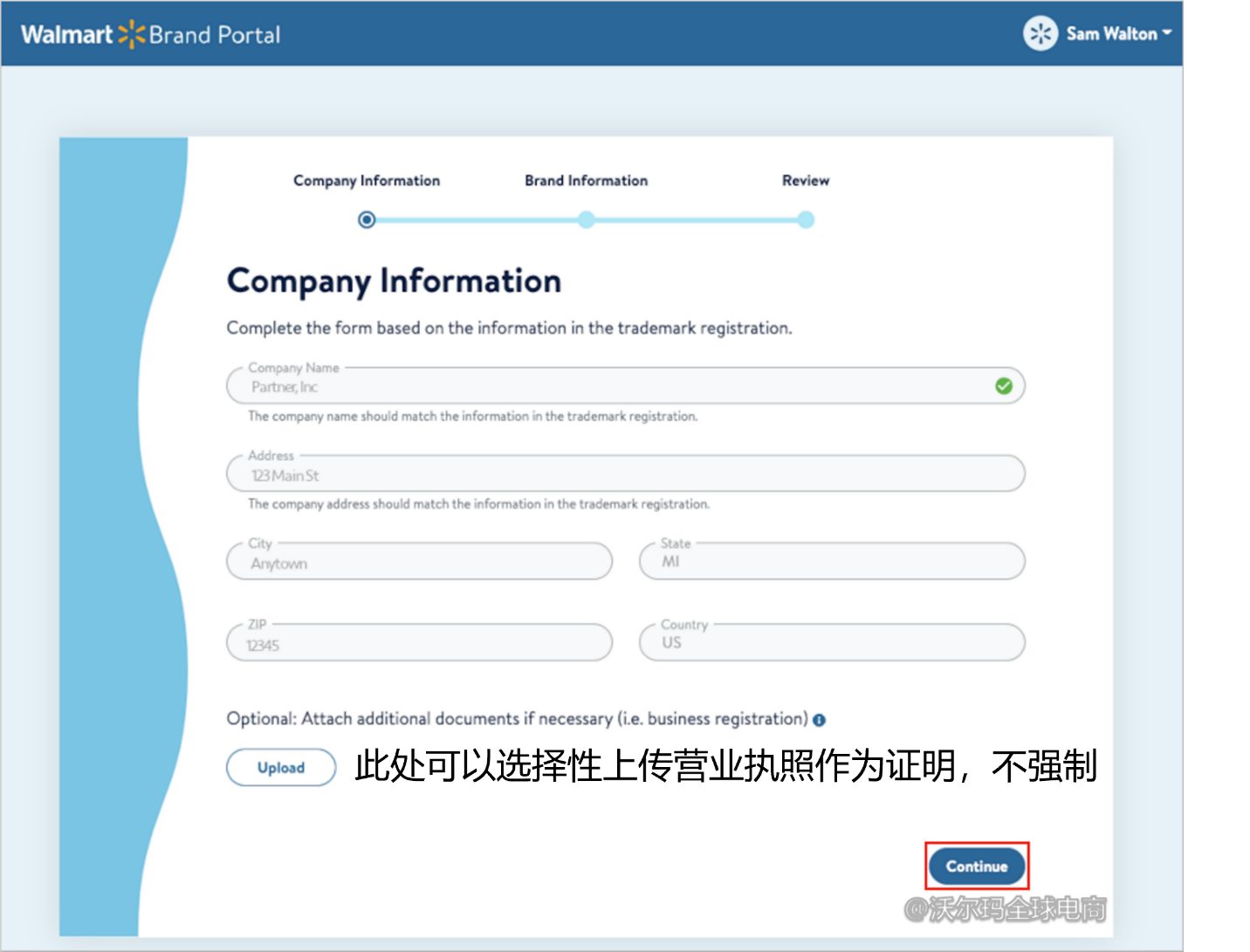Screen dimensions: 1250x952
Task: Click the Upload button
Action: point(281,767)
